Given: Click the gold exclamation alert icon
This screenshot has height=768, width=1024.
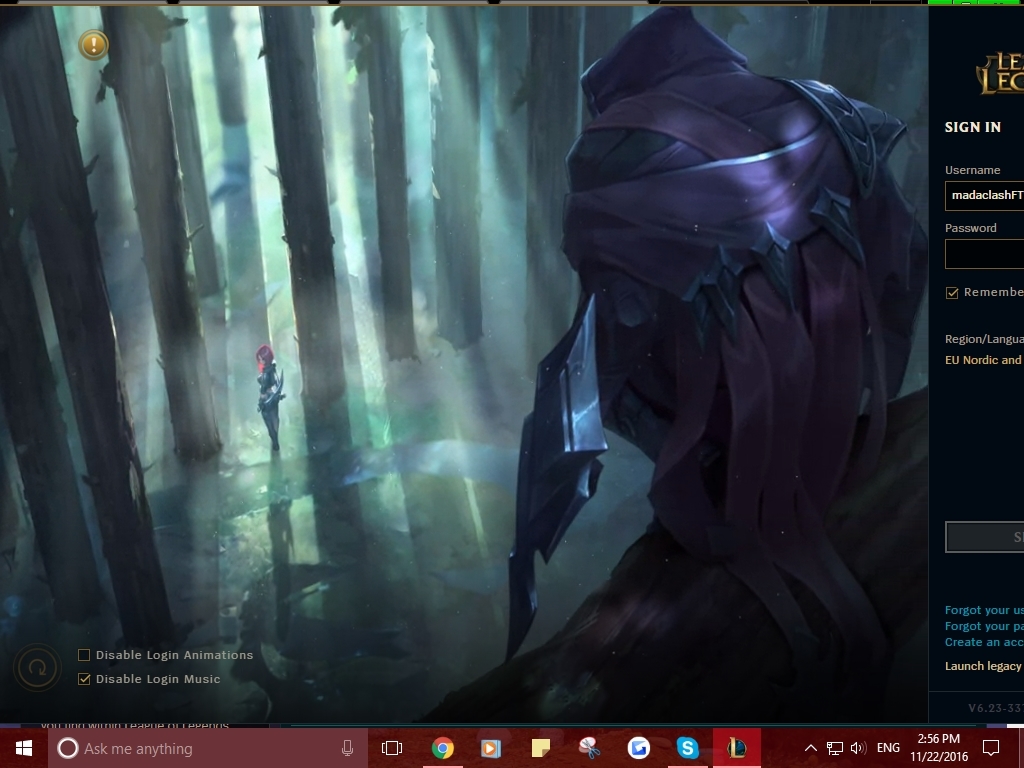Looking at the screenshot, I should click(93, 45).
